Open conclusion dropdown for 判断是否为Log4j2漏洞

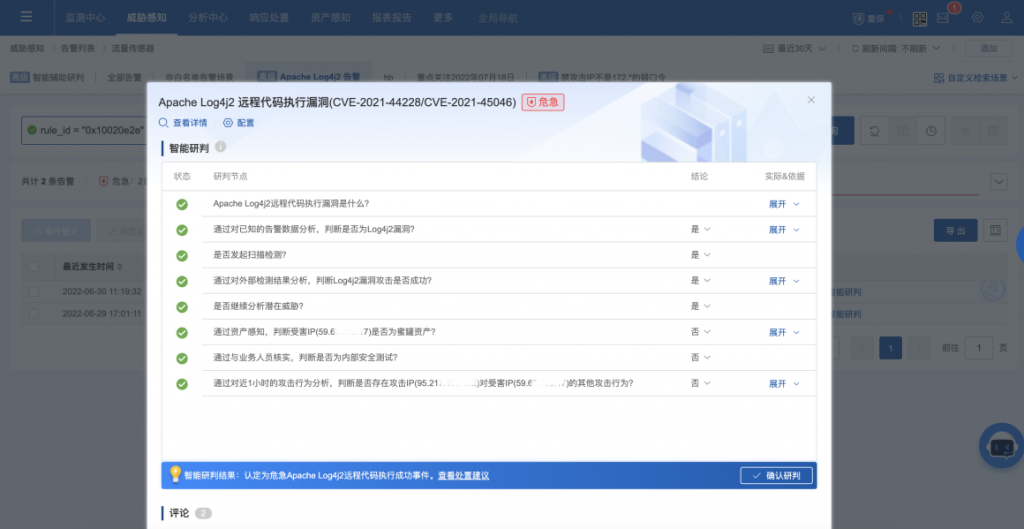pyautogui.click(x=700, y=229)
